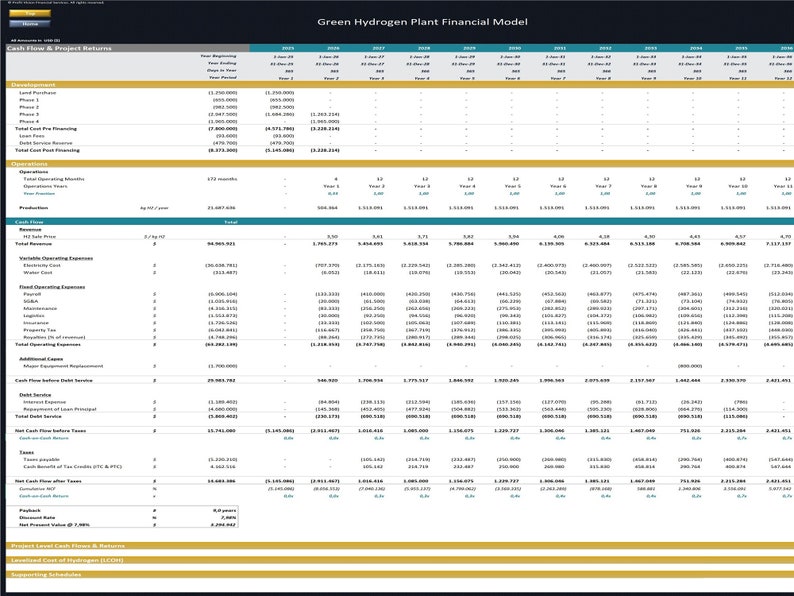Image resolution: width=794 pixels, height=596 pixels.
Task: Click the Loan Fees row label
Action: [31, 136]
